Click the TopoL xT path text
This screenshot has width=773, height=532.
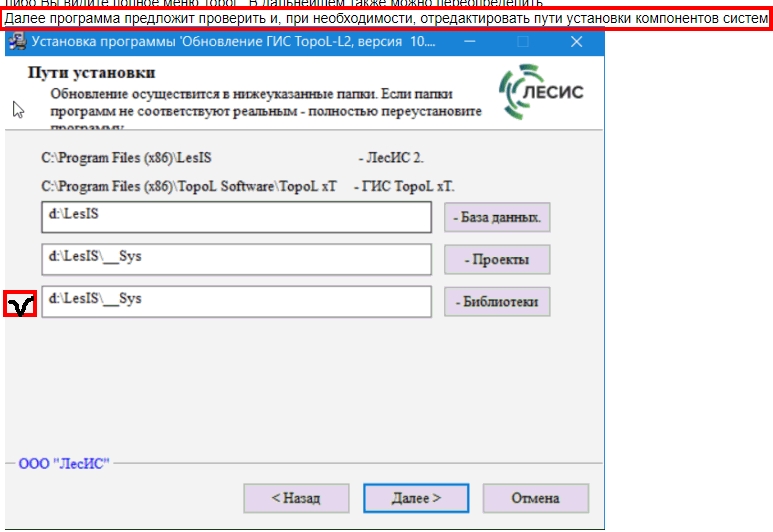189,186
